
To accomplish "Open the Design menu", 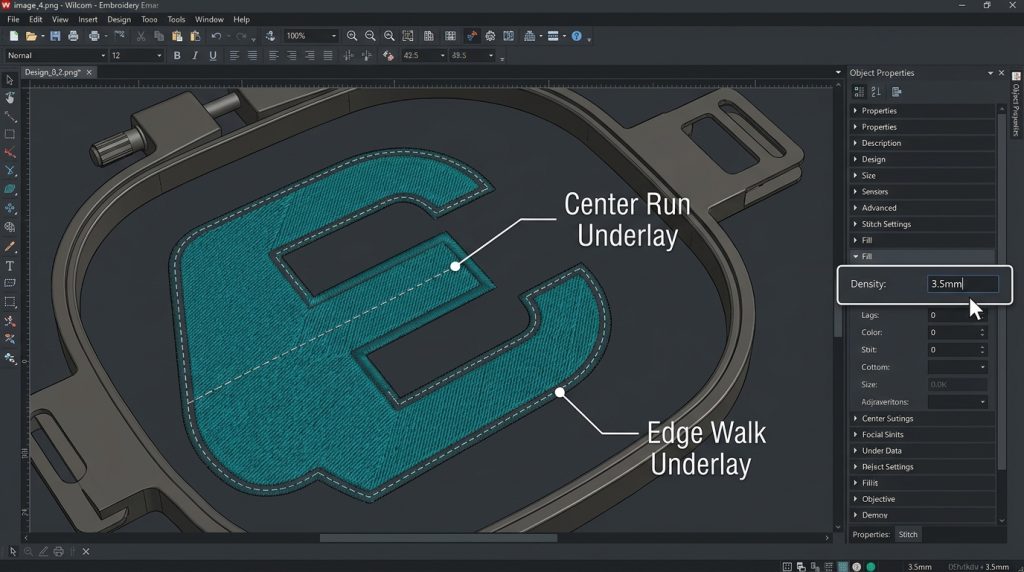I will (x=118, y=19).
